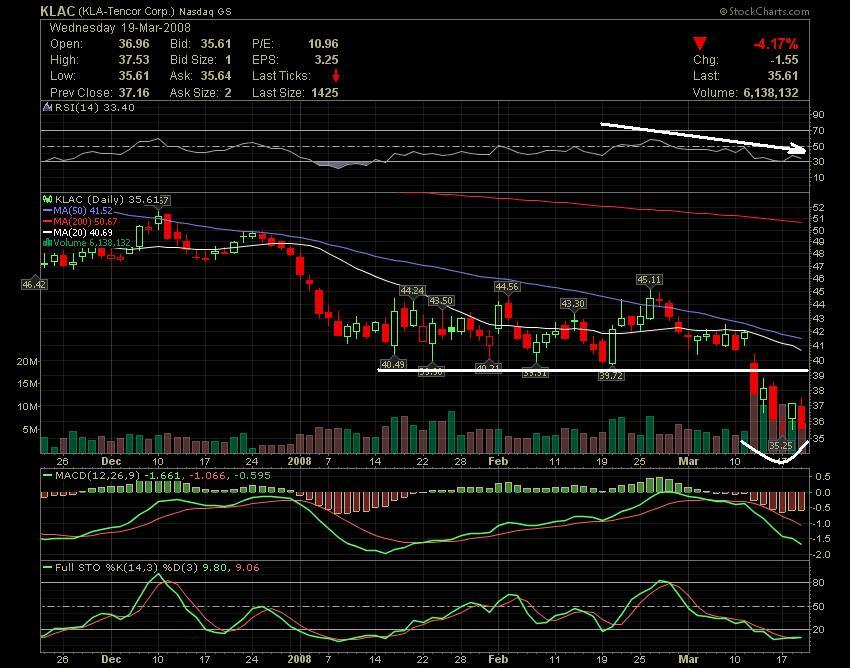Click the Ask value 35.64
Viewport: 850px width, 668px height.
tap(216, 76)
